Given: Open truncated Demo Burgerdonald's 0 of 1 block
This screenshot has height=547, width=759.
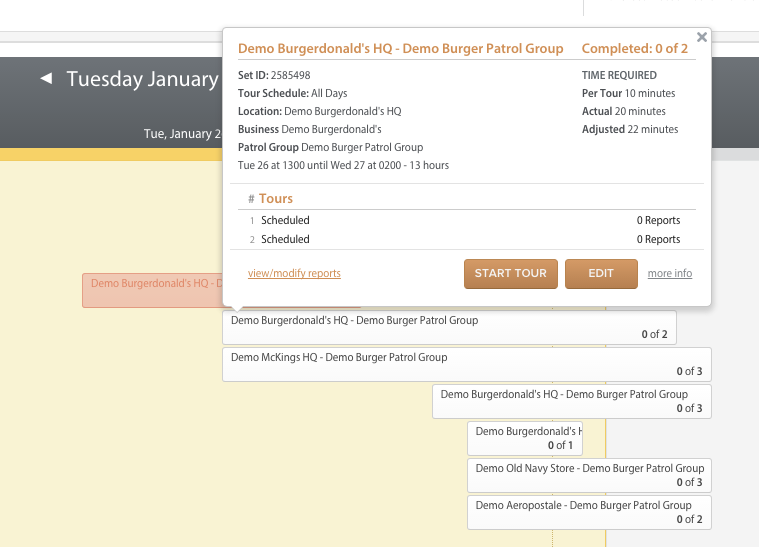Looking at the screenshot, I should coord(525,438).
